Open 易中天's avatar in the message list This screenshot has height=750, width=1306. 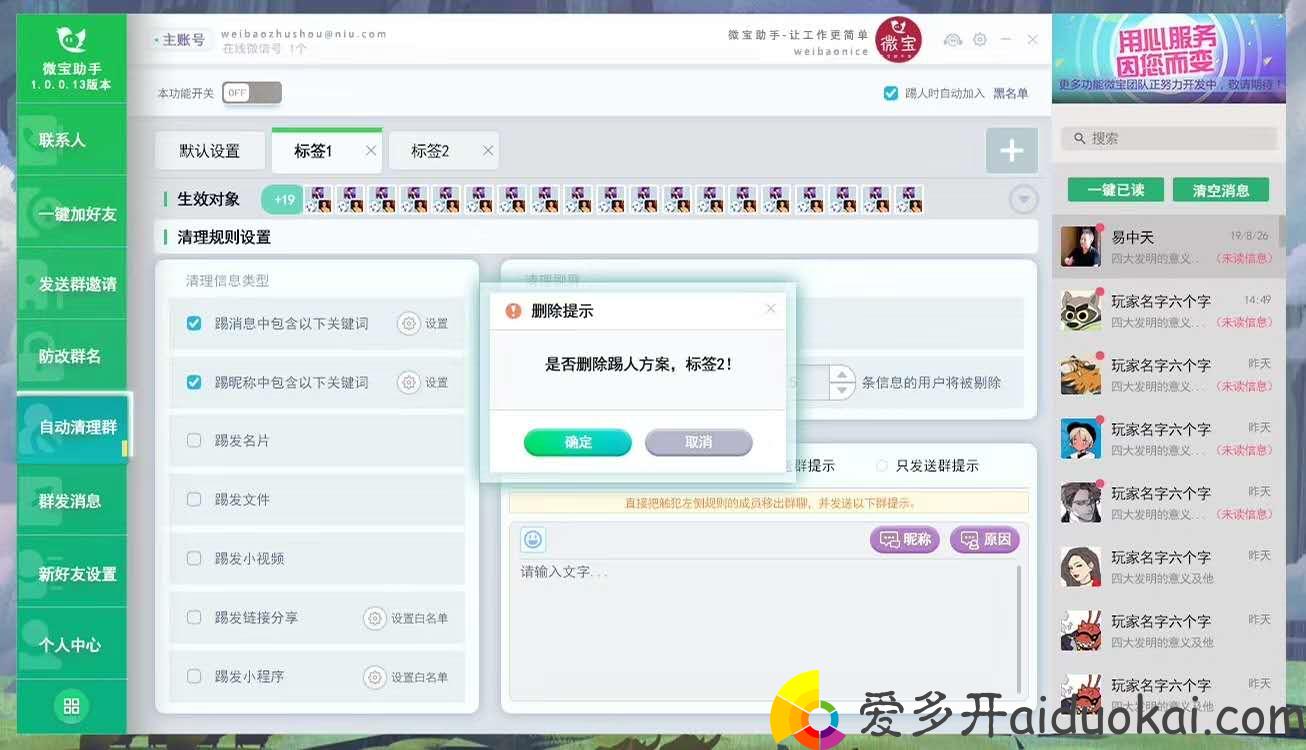[1081, 246]
